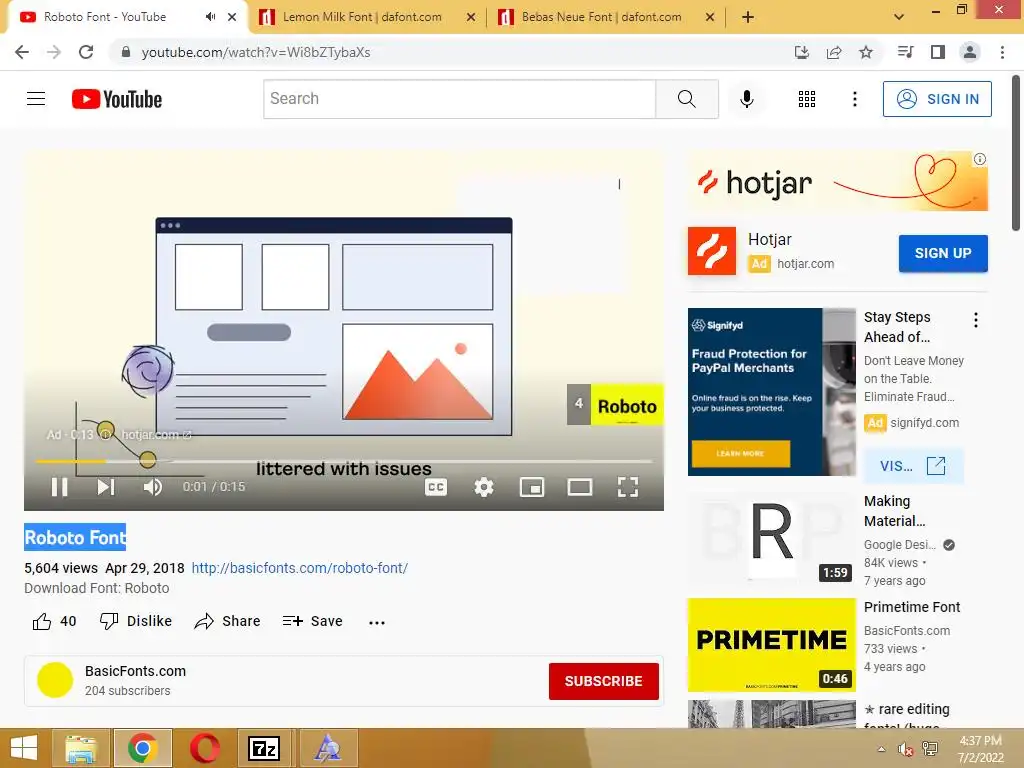Open the taskbar volume icon
Screen dimensions: 1024x768
coord(905,749)
